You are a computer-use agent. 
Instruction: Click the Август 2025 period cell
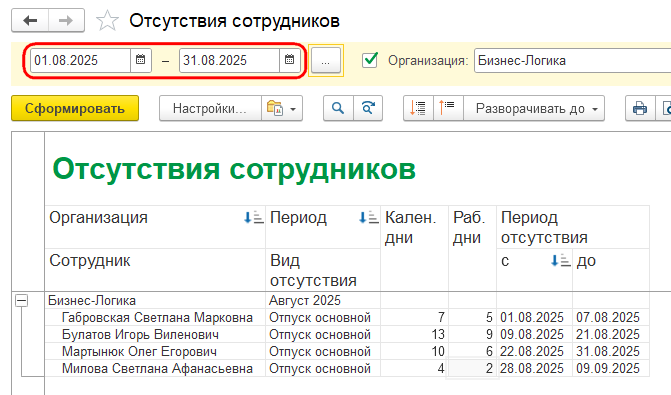coord(323,300)
